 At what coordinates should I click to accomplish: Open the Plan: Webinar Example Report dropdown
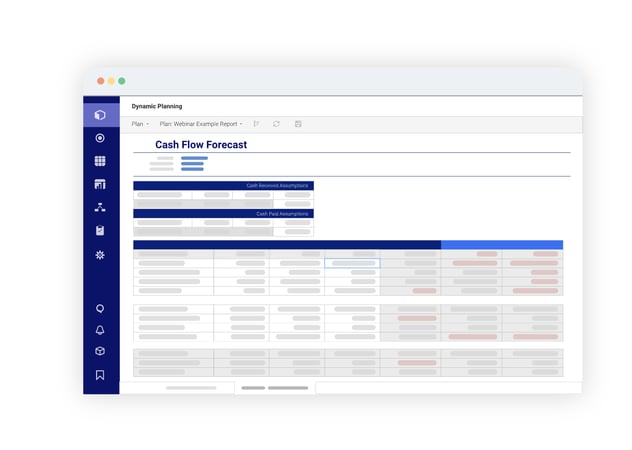[x=201, y=124]
